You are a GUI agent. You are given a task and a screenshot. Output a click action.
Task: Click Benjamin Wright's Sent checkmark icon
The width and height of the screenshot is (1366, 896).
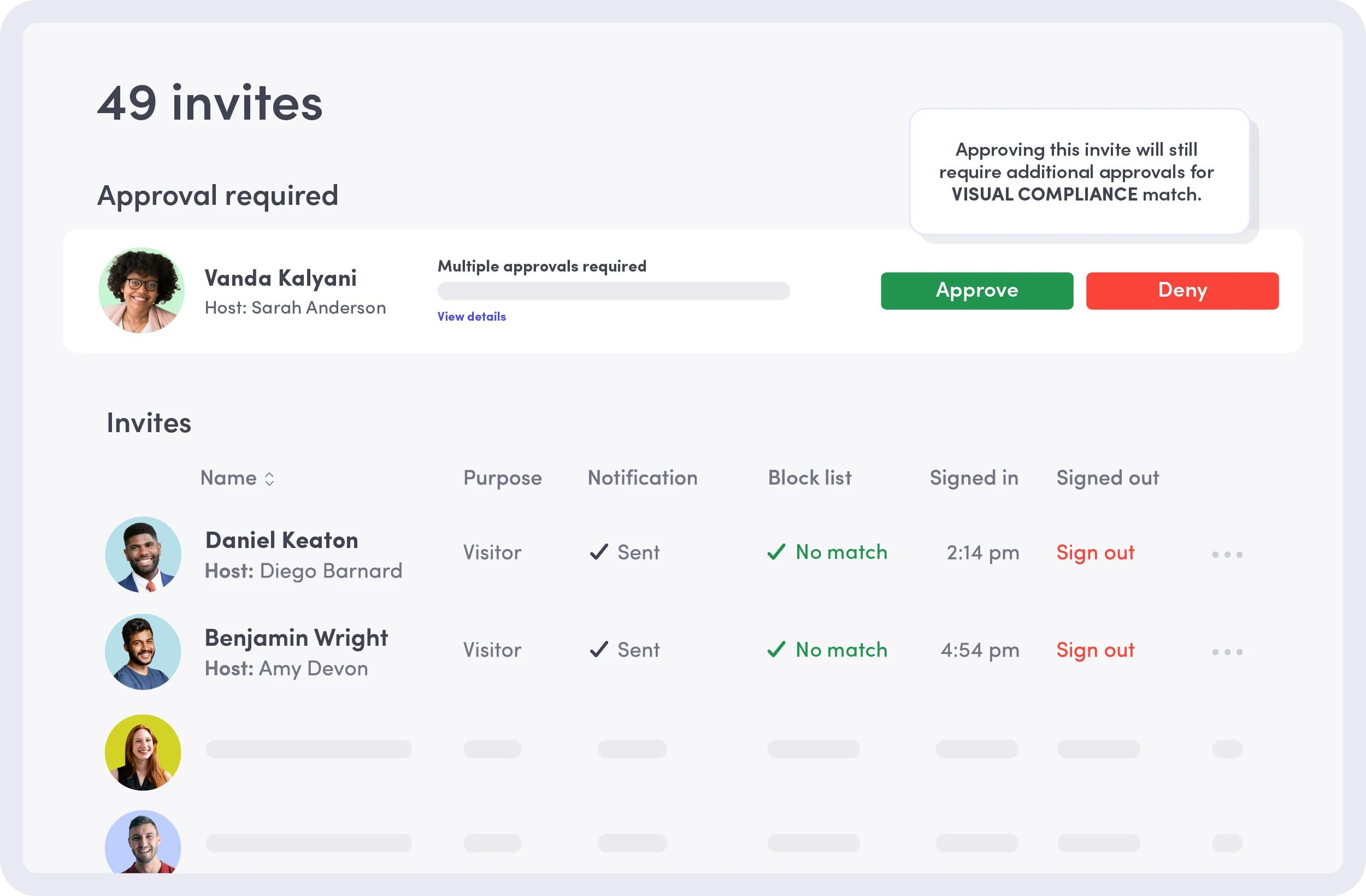click(599, 650)
